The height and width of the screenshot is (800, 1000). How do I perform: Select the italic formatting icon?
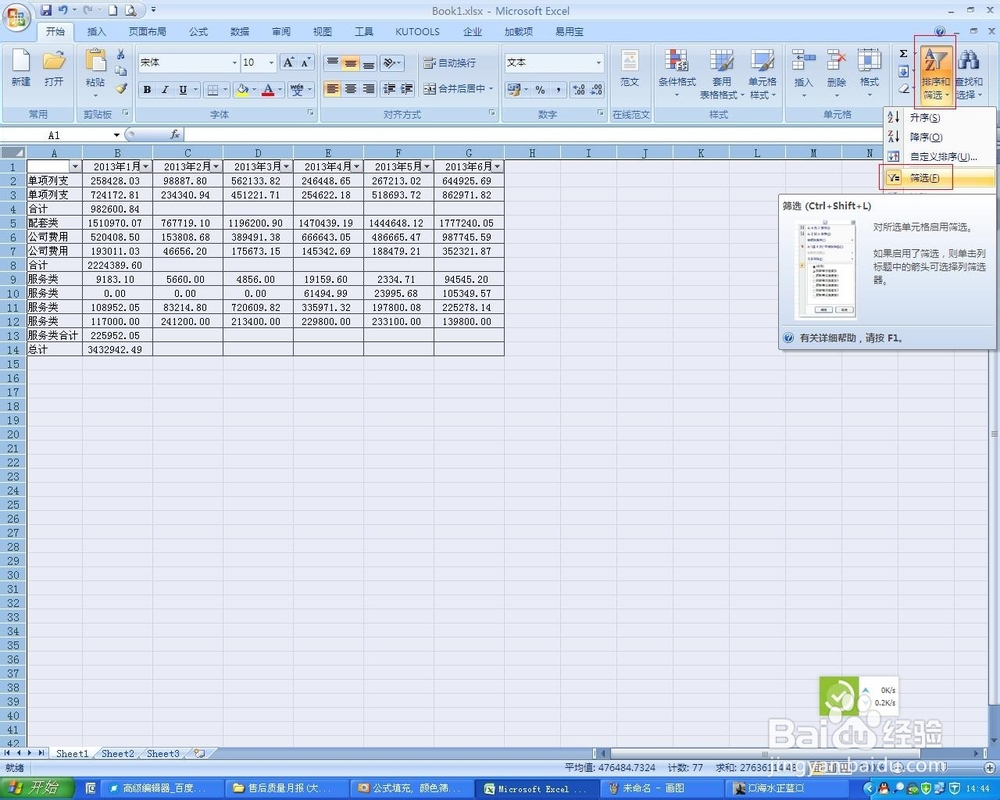click(x=163, y=90)
